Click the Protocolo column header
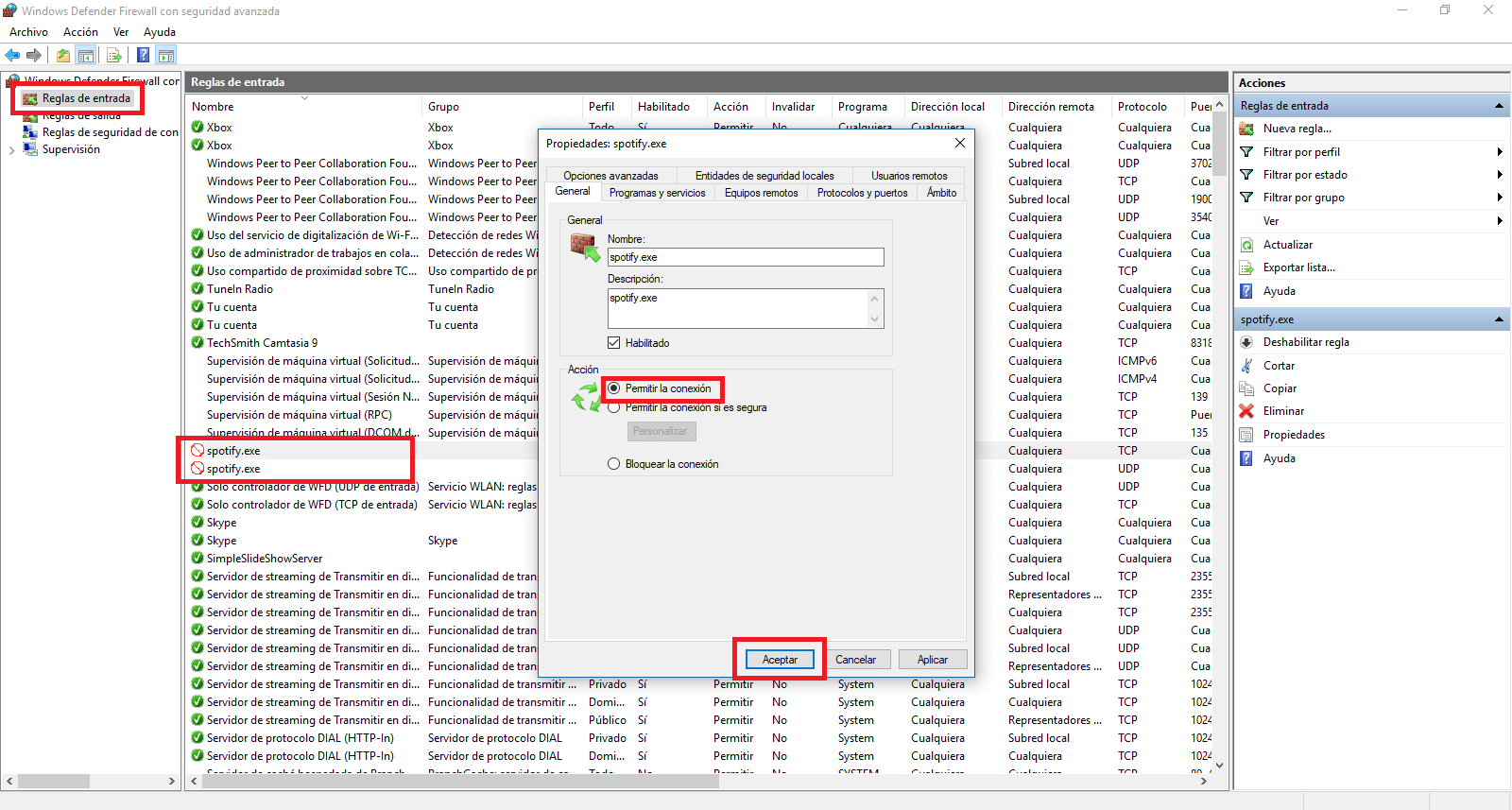 pyautogui.click(x=1147, y=107)
